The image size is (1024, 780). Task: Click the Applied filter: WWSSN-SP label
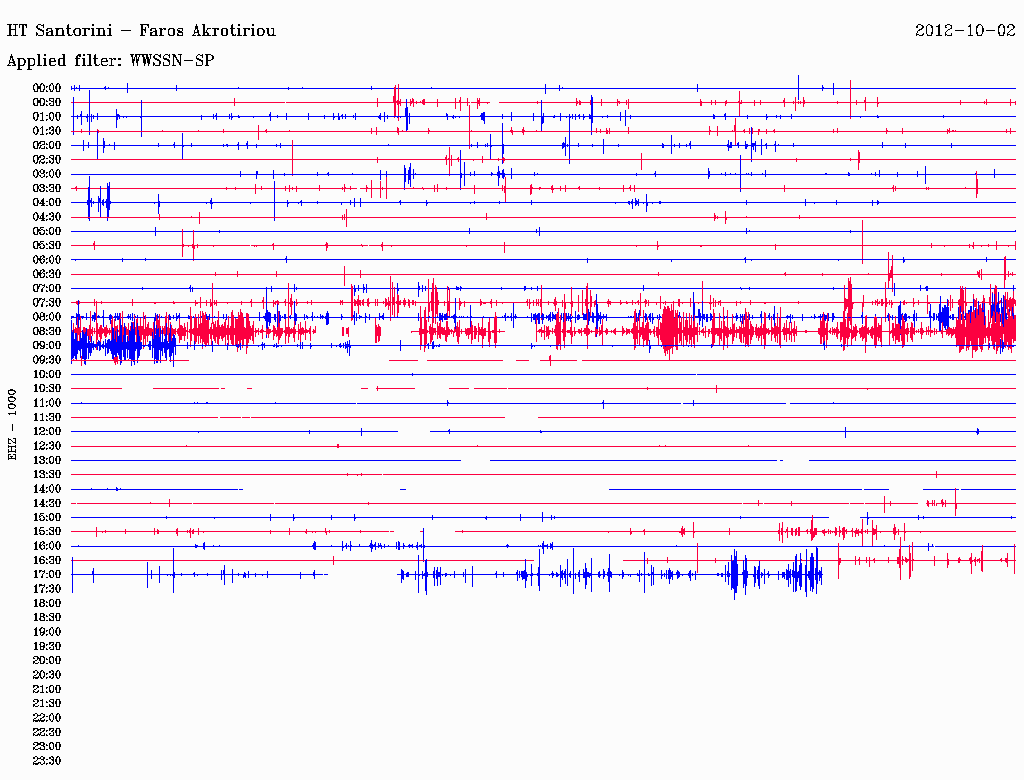[110, 61]
